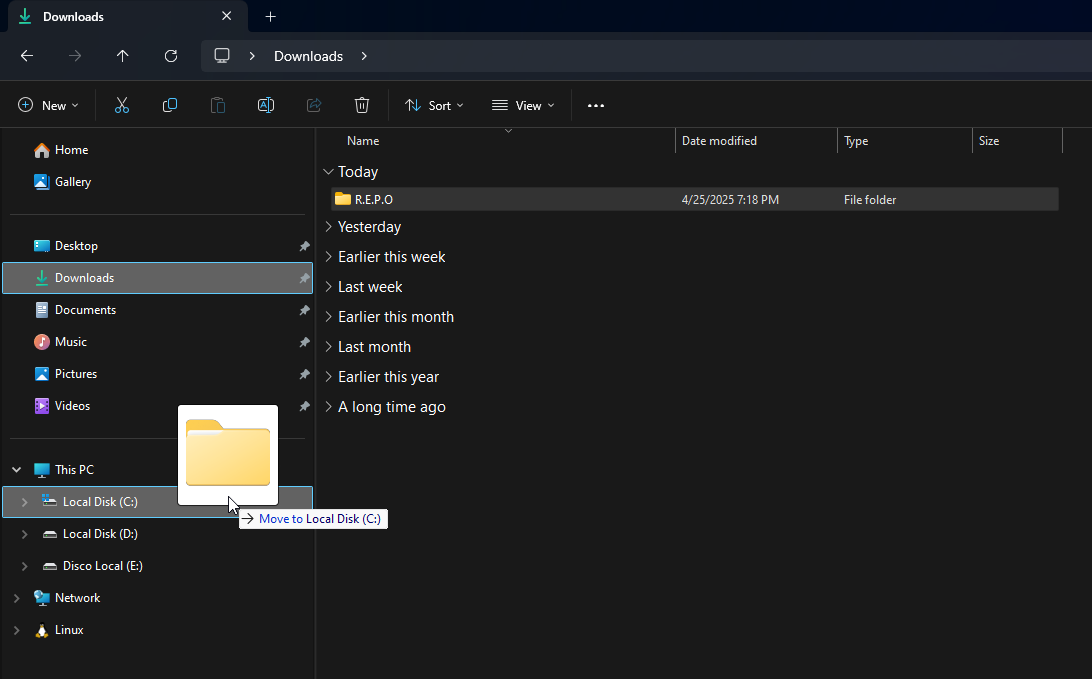Open Gallery from the sidebar

71,182
